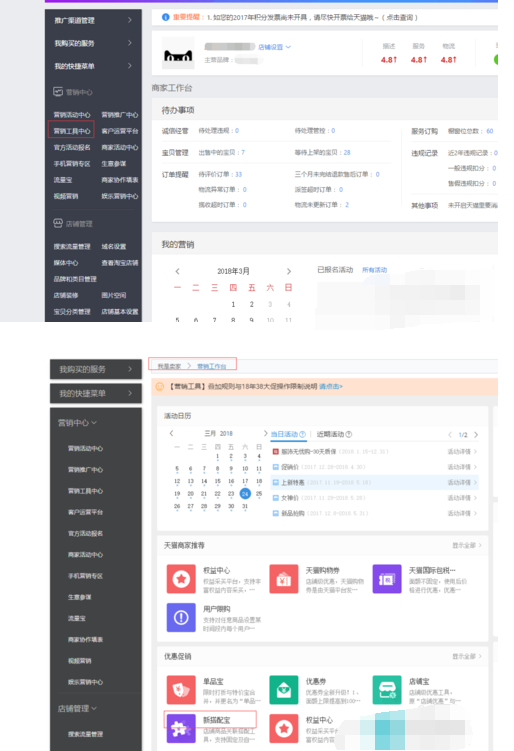Open 流量宝 in the lower sidebar
The width and height of the screenshot is (514, 751).
[x=77, y=618]
